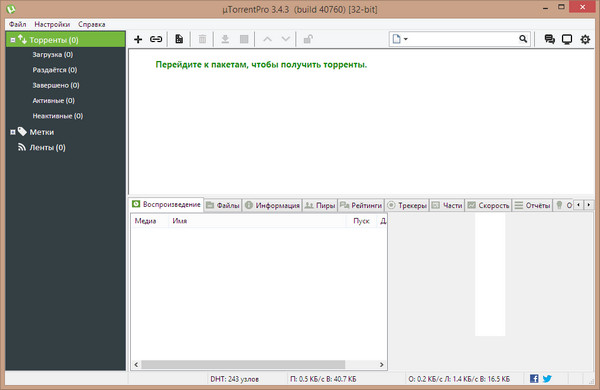Click the Move Up Queue arrow
Viewport: 600px width, 390px height.
(x=267, y=39)
